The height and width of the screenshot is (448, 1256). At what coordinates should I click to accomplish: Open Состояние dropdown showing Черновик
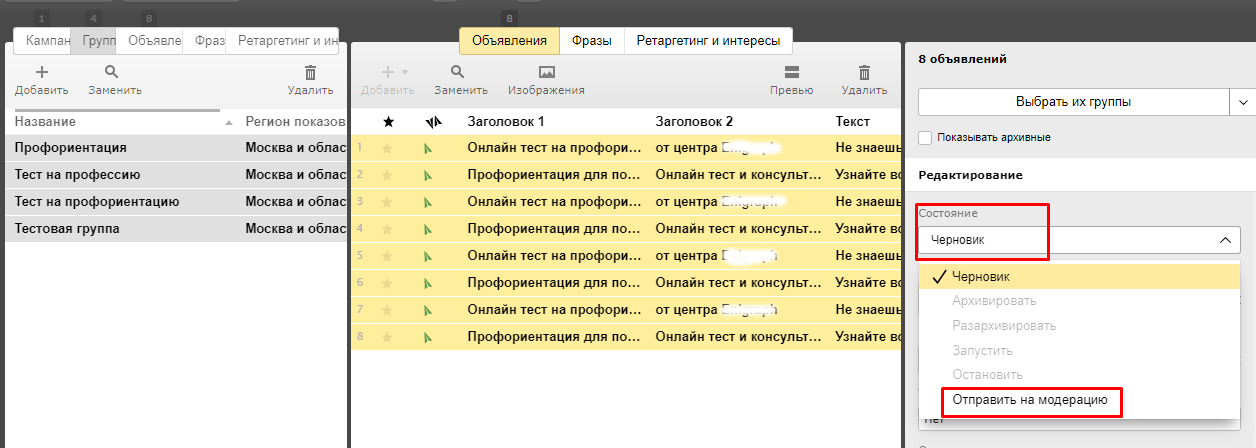pos(1079,240)
